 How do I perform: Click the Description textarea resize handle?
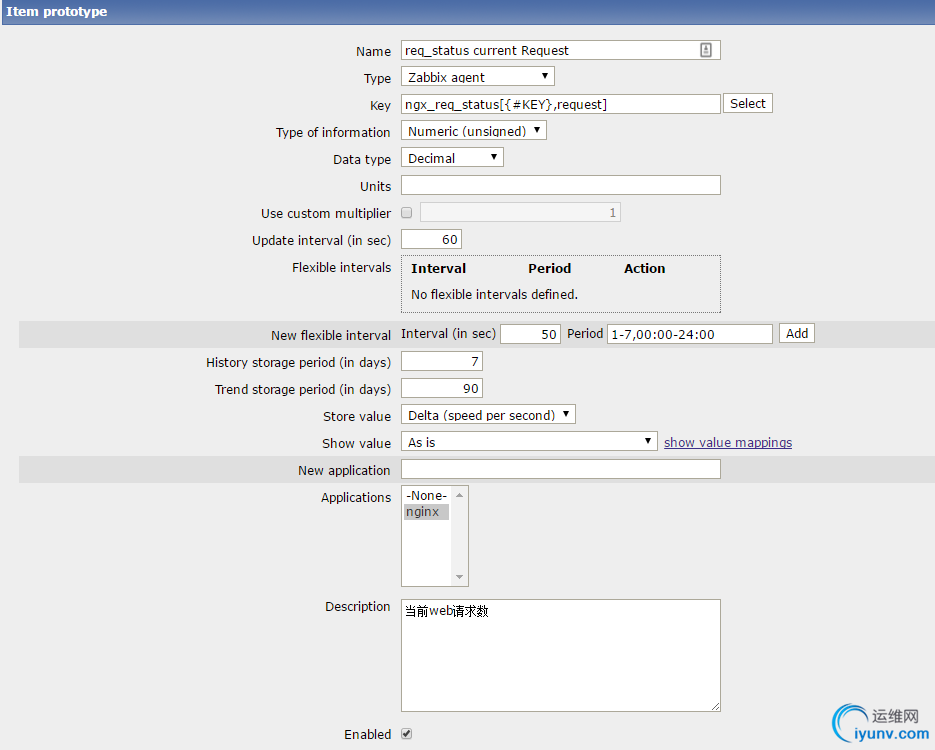click(715, 706)
